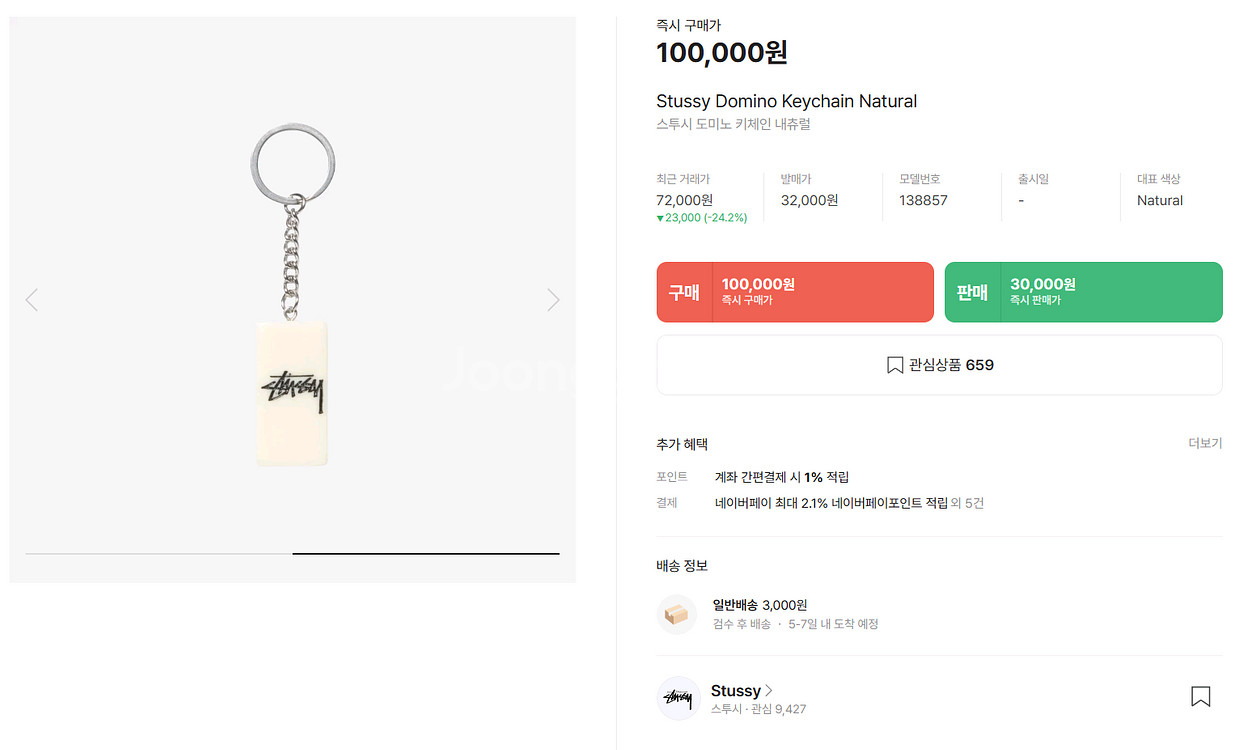This screenshot has height=750, width=1233.
Task: Click the bookmark icon next to the Stussy brand
Action: [x=1201, y=695]
